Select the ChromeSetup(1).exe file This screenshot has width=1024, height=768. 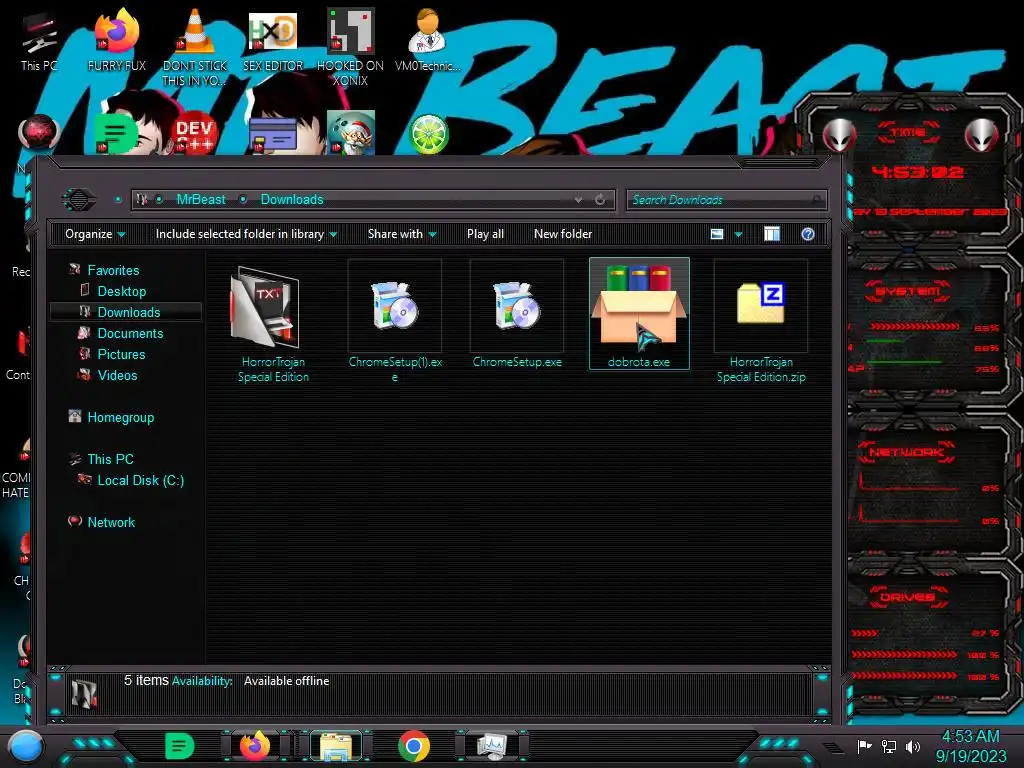[395, 321]
